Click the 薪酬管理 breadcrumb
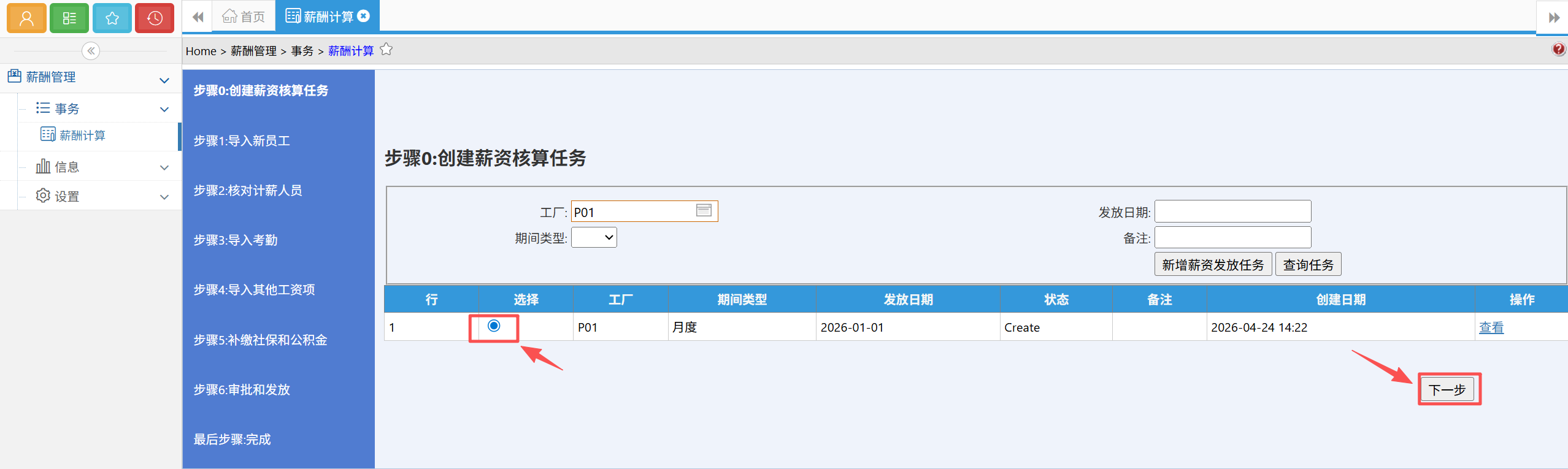This screenshot has height=469, width=1568. click(x=253, y=51)
